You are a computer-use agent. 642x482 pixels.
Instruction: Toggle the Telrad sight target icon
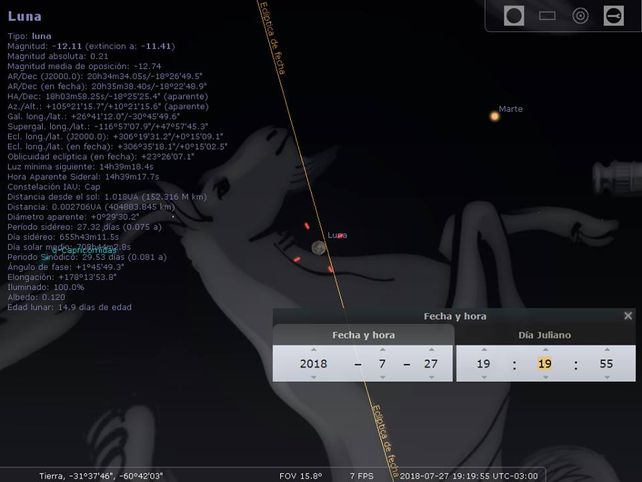pyautogui.click(x=580, y=16)
